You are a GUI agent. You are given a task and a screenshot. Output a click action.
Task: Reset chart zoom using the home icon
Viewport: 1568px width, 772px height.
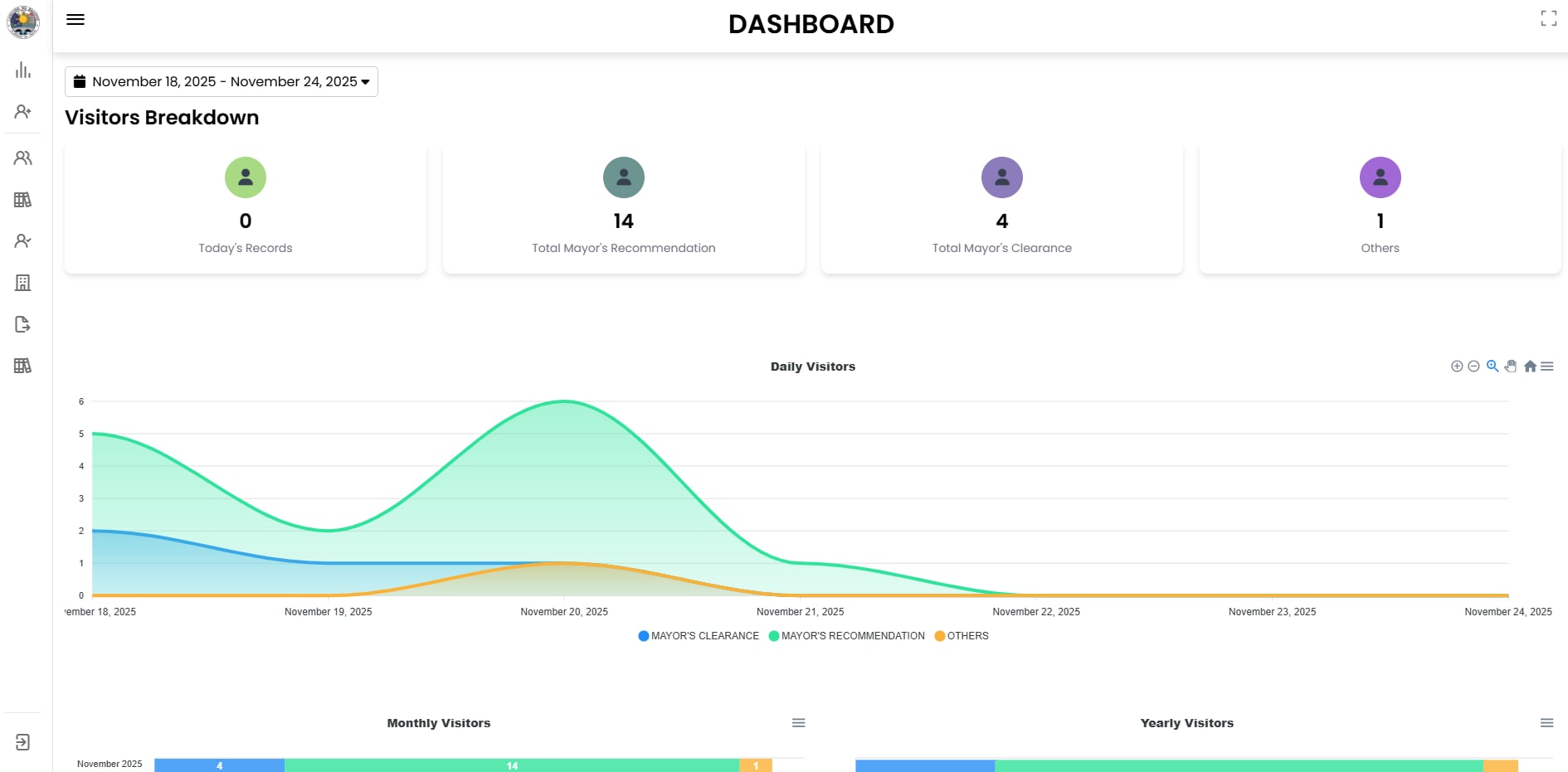1530,366
